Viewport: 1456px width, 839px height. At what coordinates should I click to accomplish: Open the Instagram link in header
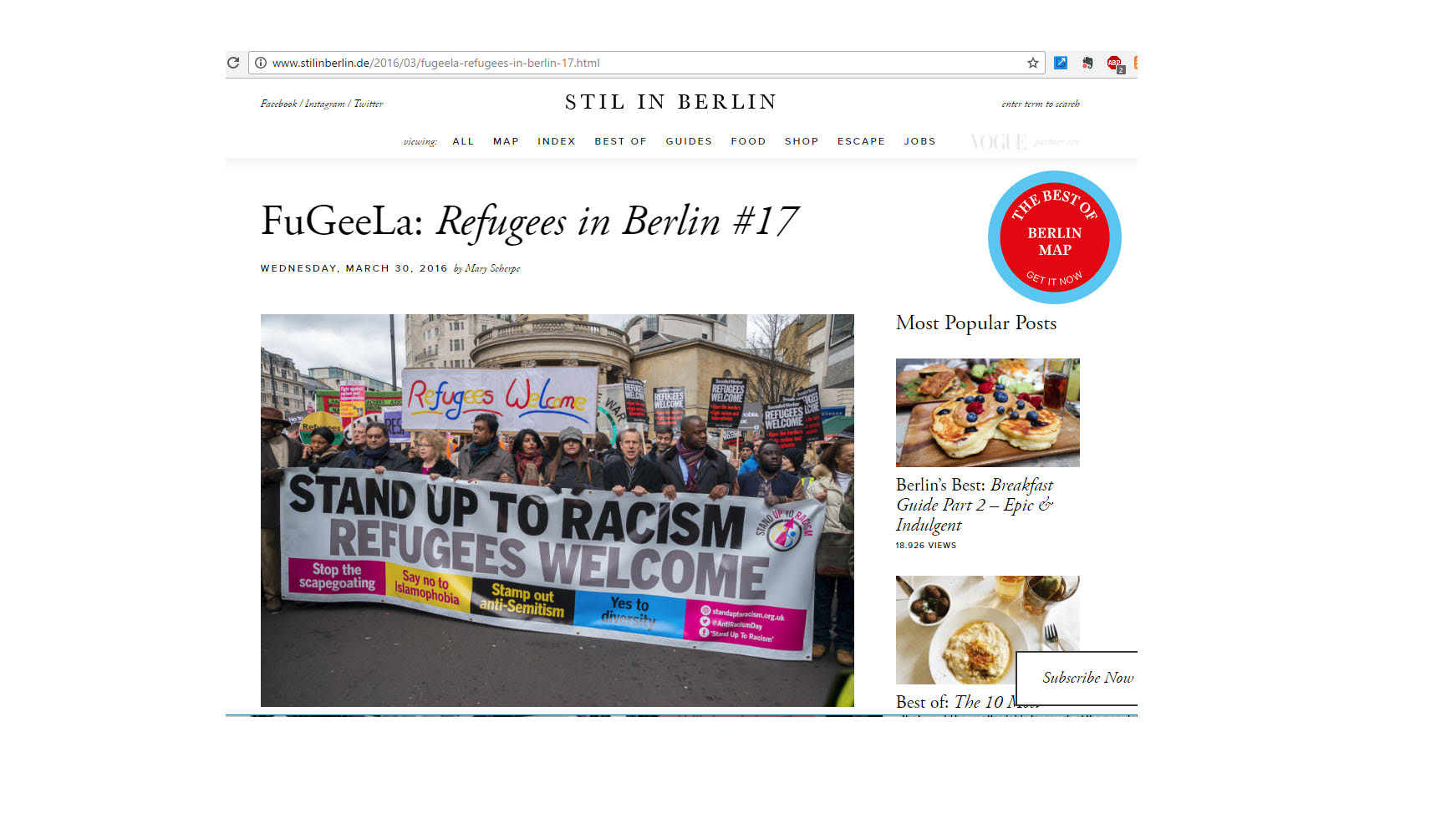324,104
